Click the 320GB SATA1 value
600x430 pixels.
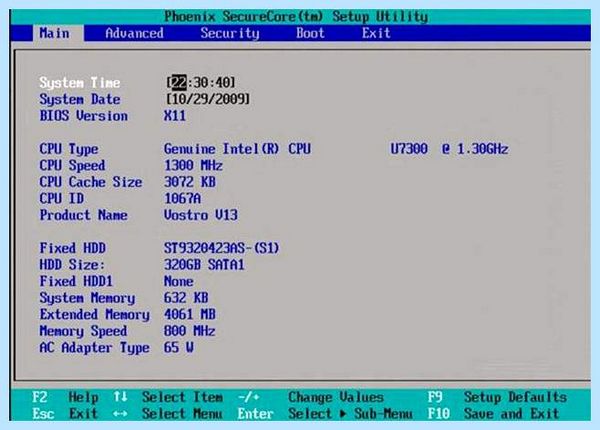coord(204,265)
